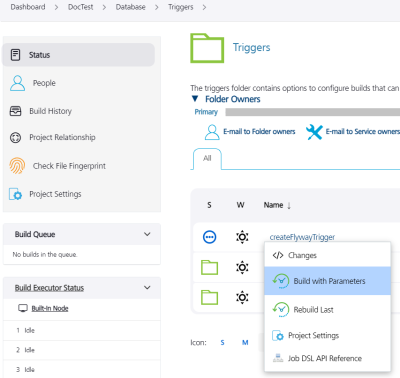Open the Built-In Node link
This screenshot has height=378, width=400.
tap(50, 308)
